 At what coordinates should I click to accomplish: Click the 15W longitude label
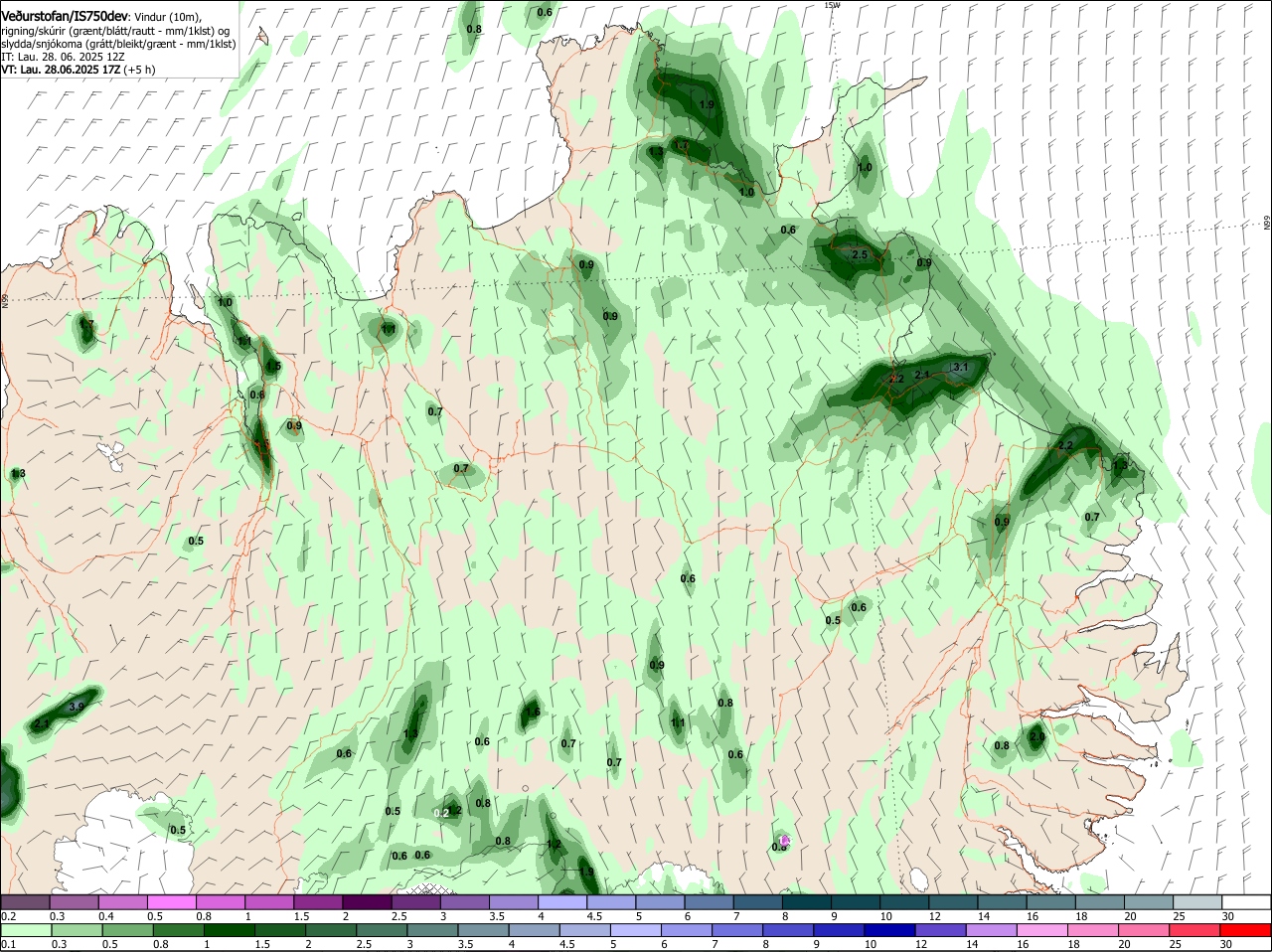pyautogui.click(x=832, y=6)
